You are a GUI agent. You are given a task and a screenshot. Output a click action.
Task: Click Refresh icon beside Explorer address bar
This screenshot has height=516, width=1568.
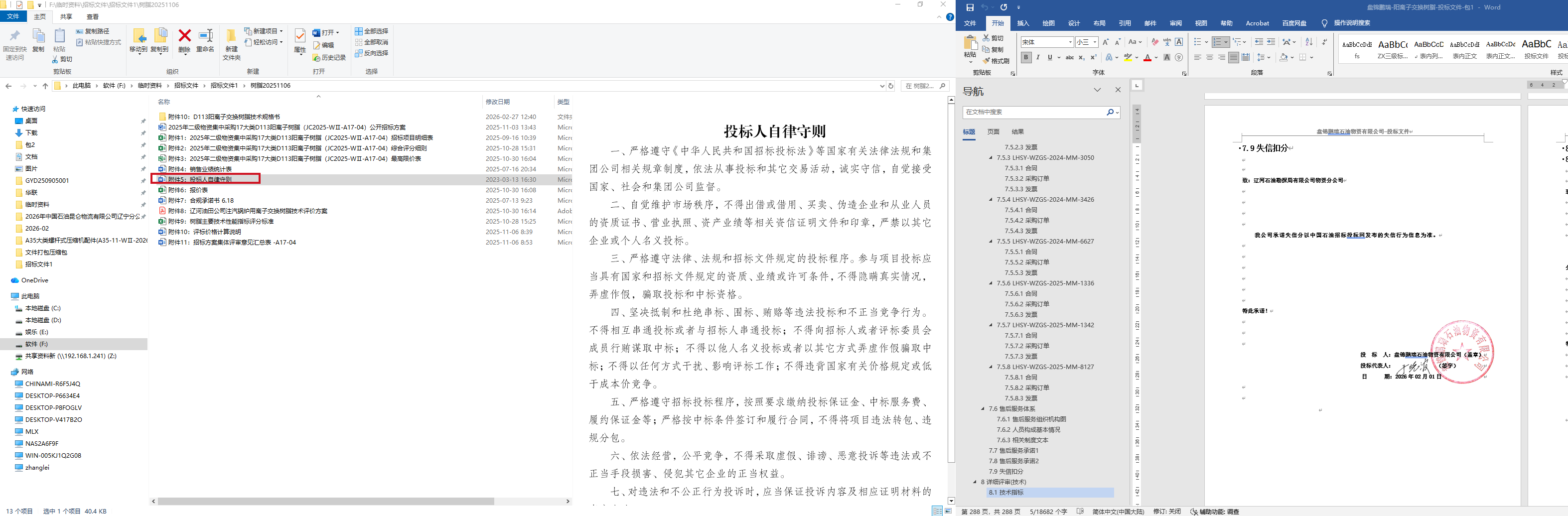pos(890,86)
